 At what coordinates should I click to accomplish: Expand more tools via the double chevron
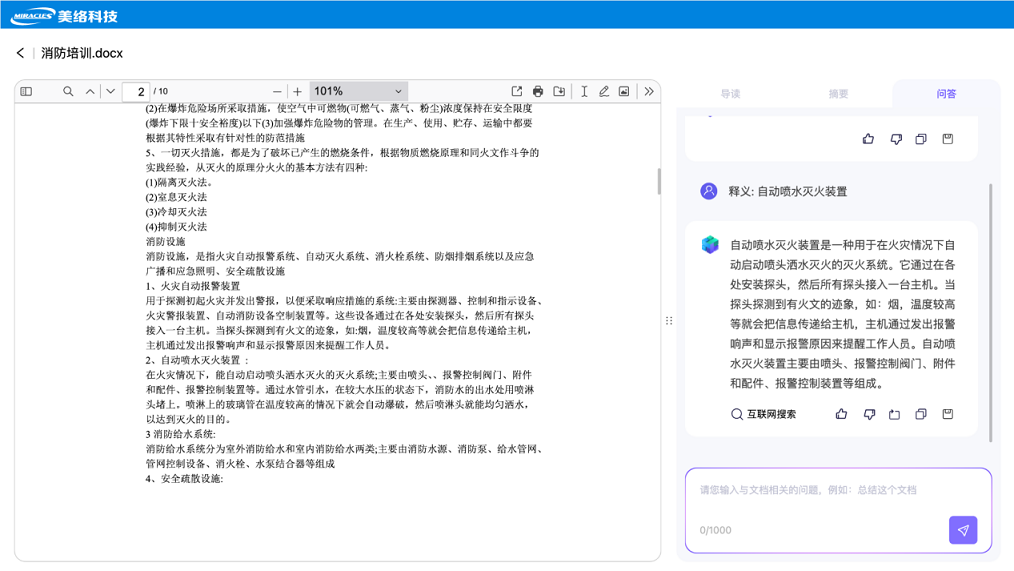[x=648, y=91]
